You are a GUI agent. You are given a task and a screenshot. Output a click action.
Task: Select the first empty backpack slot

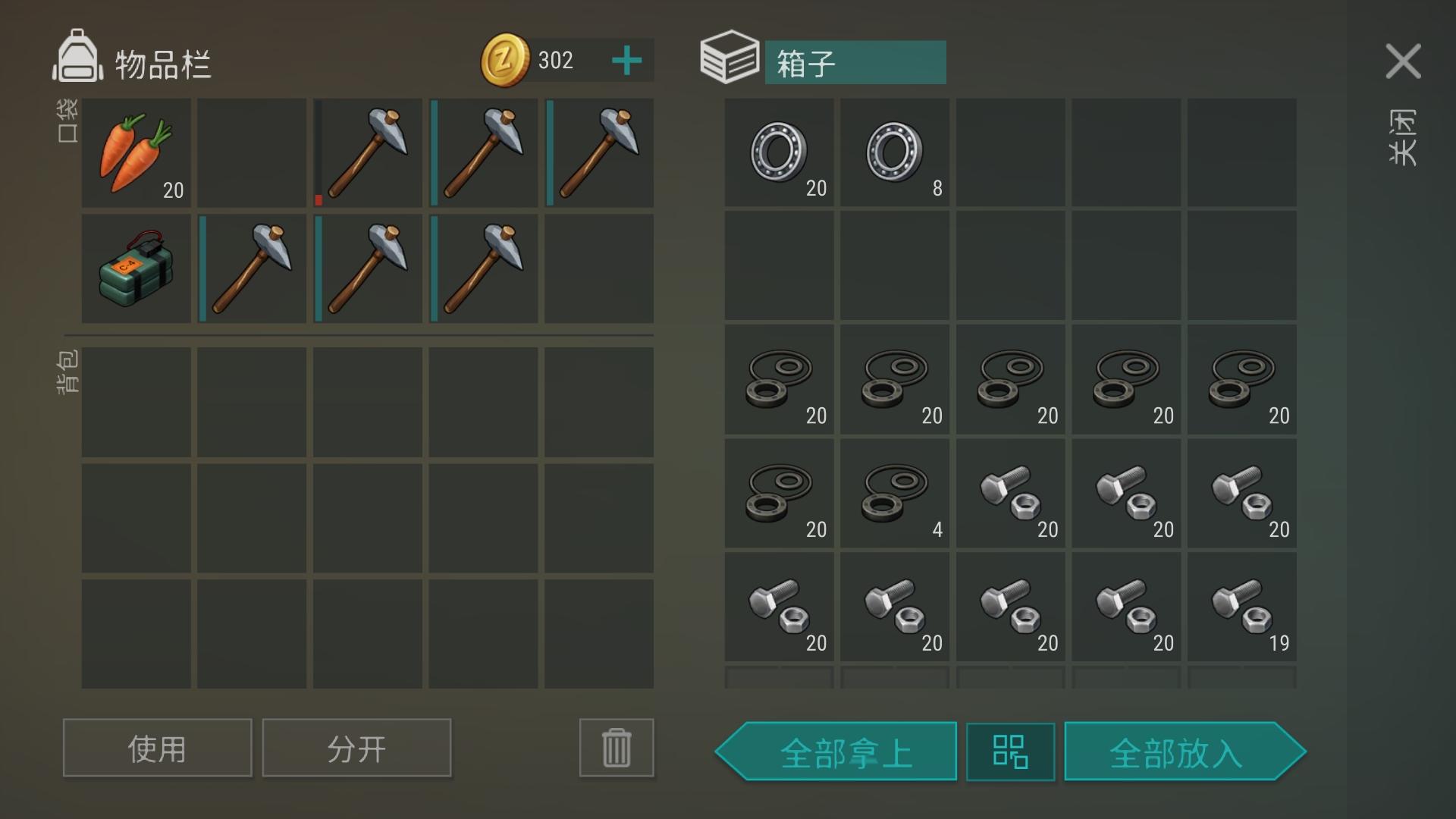tap(136, 402)
